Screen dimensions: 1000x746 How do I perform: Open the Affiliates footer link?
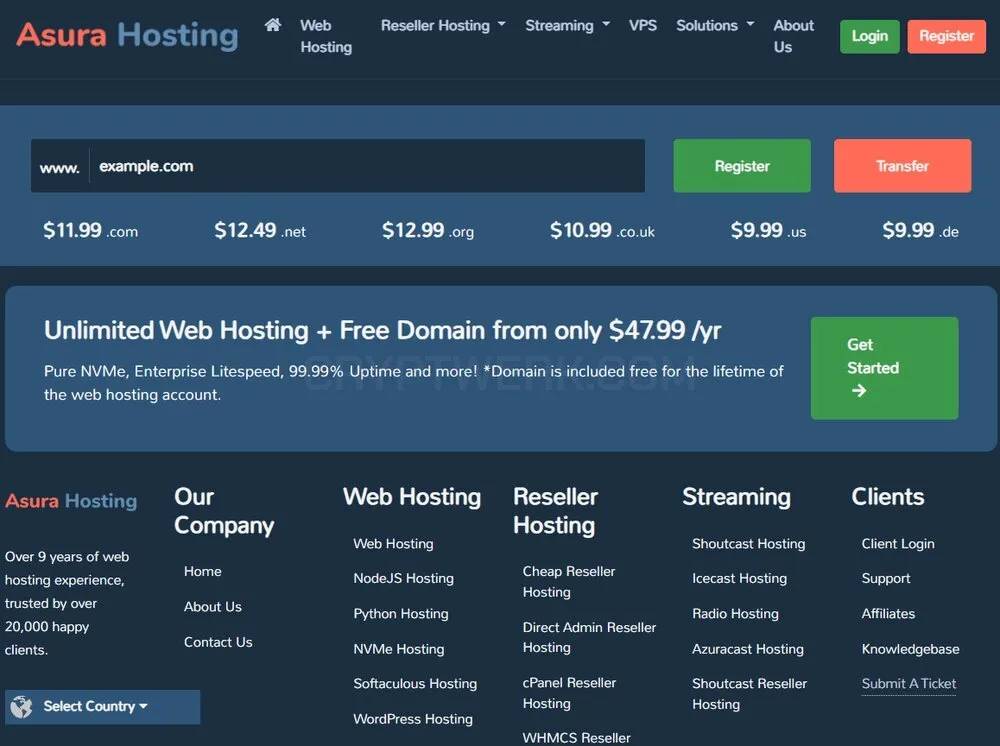click(x=888, y=613)
